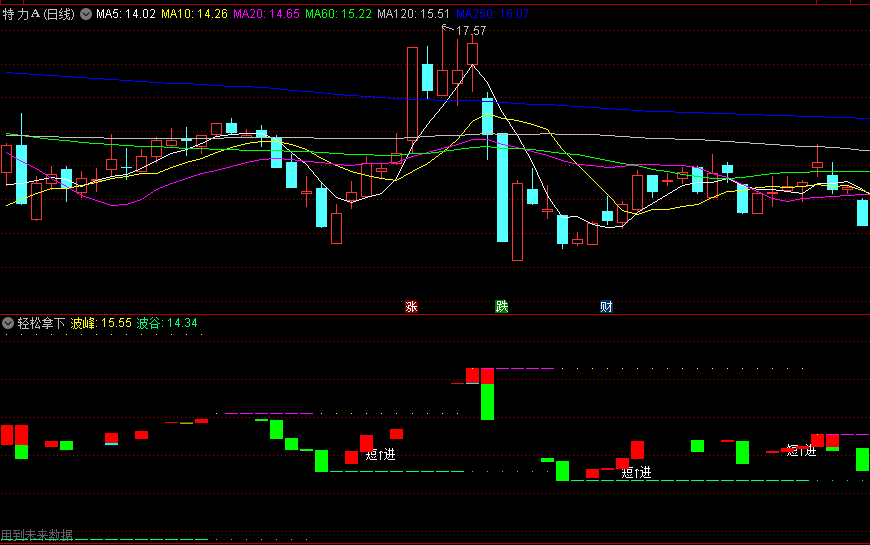Expand the 轻松拿下 indicator dropdown arrow

(x=8, y=322)
